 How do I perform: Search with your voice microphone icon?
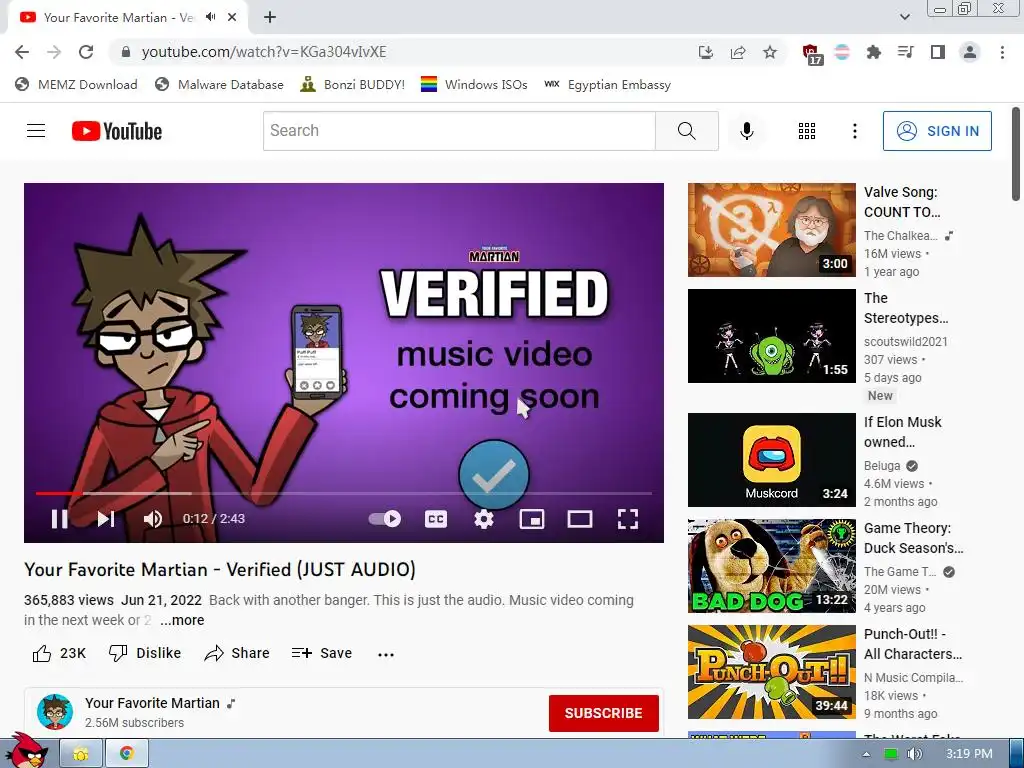746,131
